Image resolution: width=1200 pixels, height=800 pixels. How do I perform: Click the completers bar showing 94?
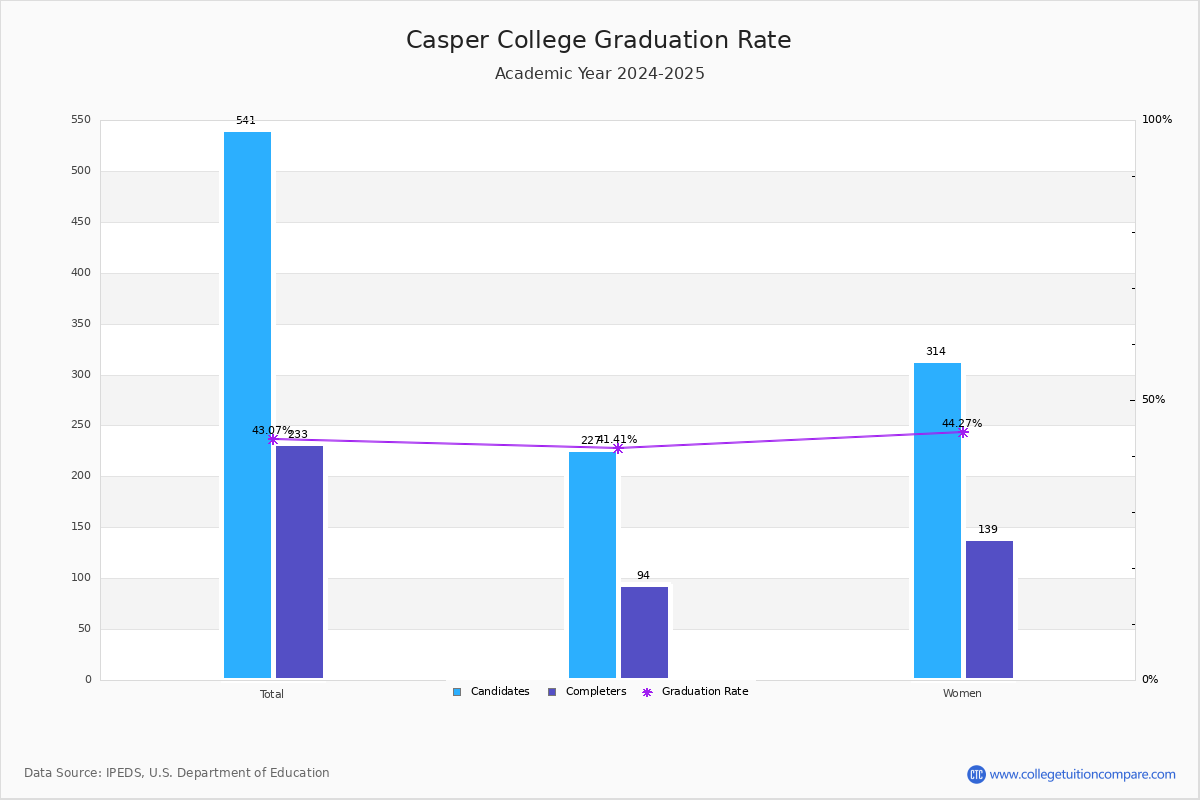point(644,632)
